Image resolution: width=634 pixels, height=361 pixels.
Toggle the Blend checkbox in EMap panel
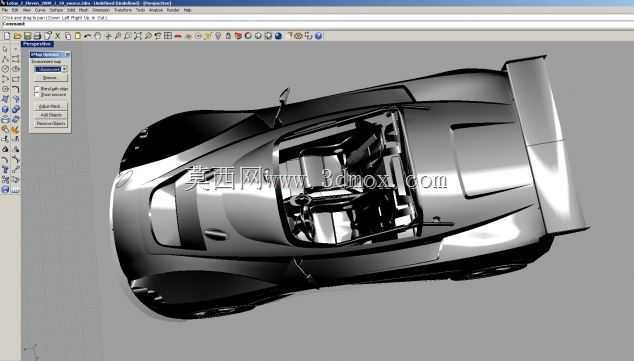pyautogui.click(x=37, y=89)
